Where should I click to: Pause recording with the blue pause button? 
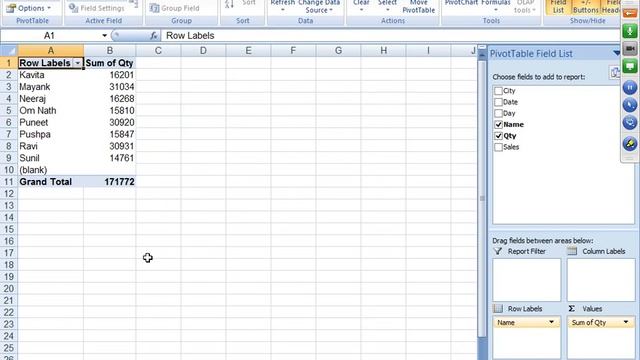point(630,87)
